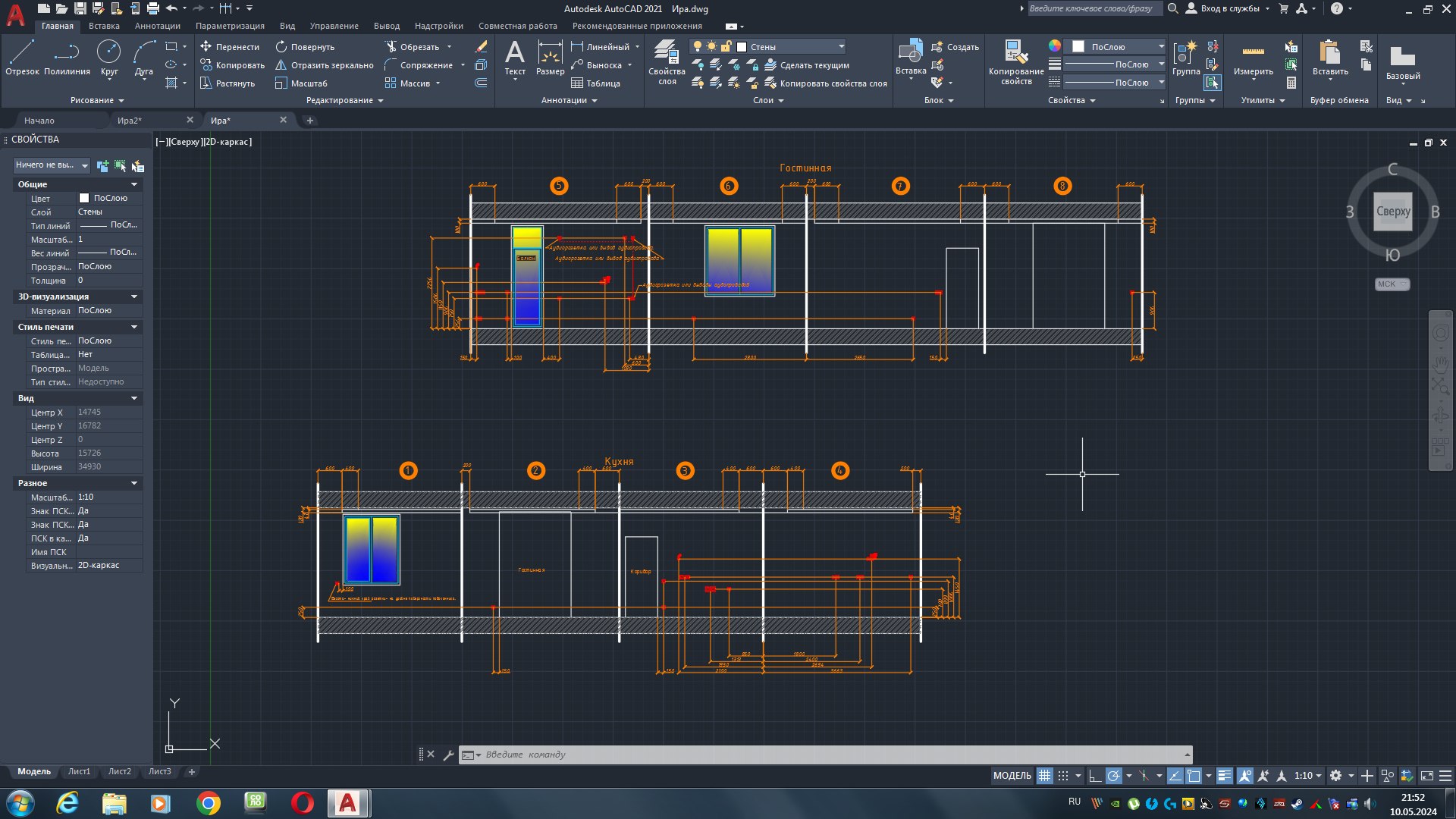
Task: Select the Текст tool
Action: [515, 58]
